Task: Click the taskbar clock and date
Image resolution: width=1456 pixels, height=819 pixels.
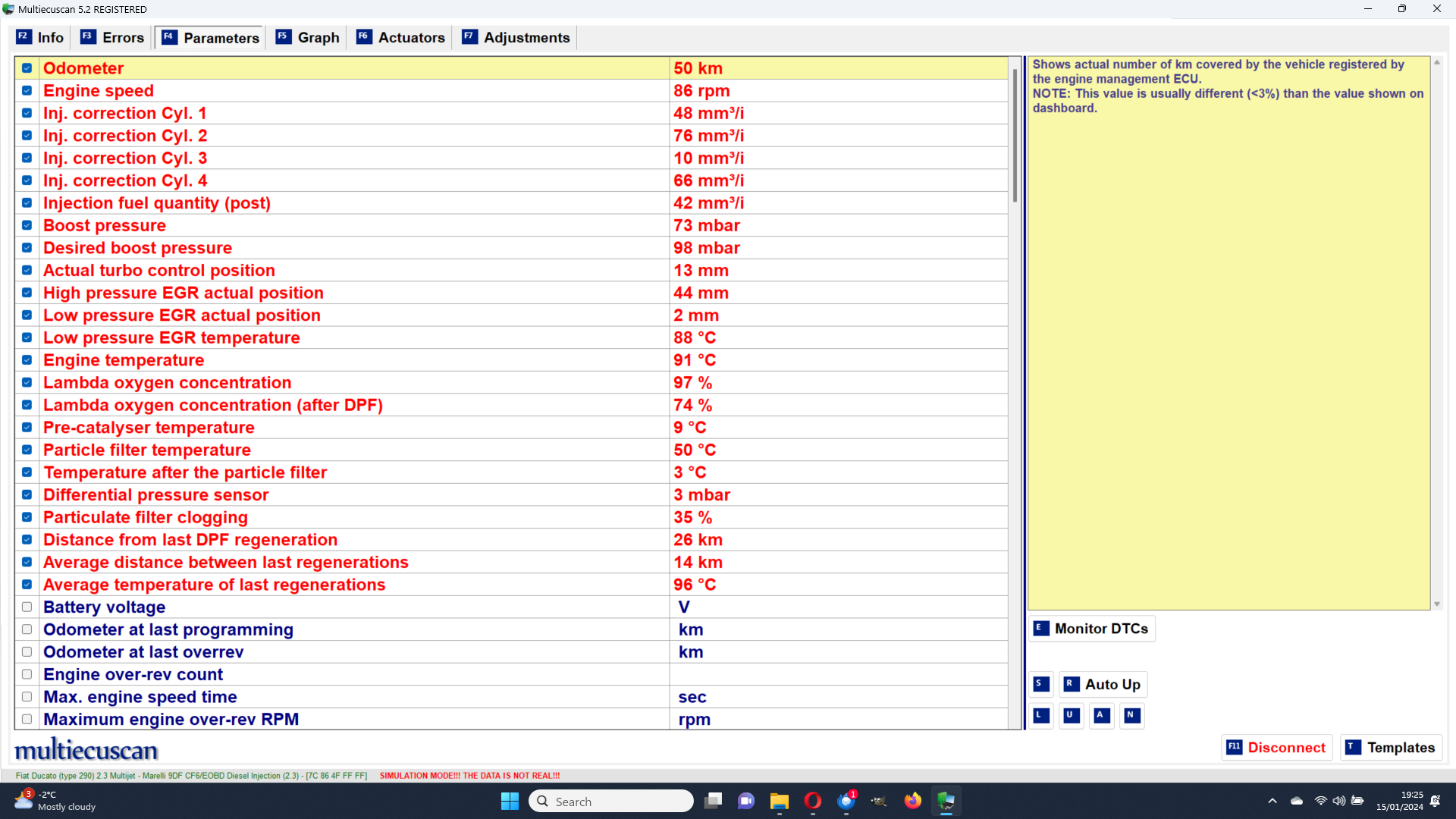Action: [1400, 801]
